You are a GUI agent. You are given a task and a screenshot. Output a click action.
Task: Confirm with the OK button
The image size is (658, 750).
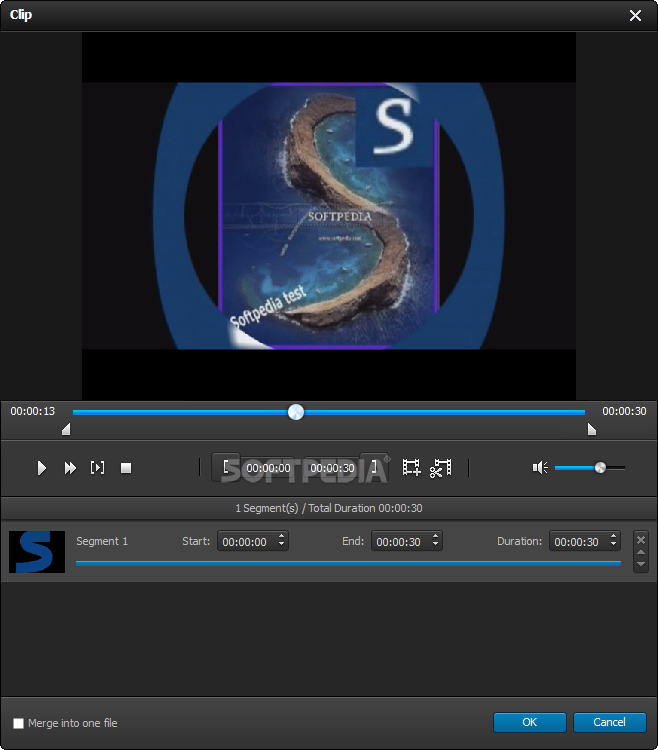529,722
